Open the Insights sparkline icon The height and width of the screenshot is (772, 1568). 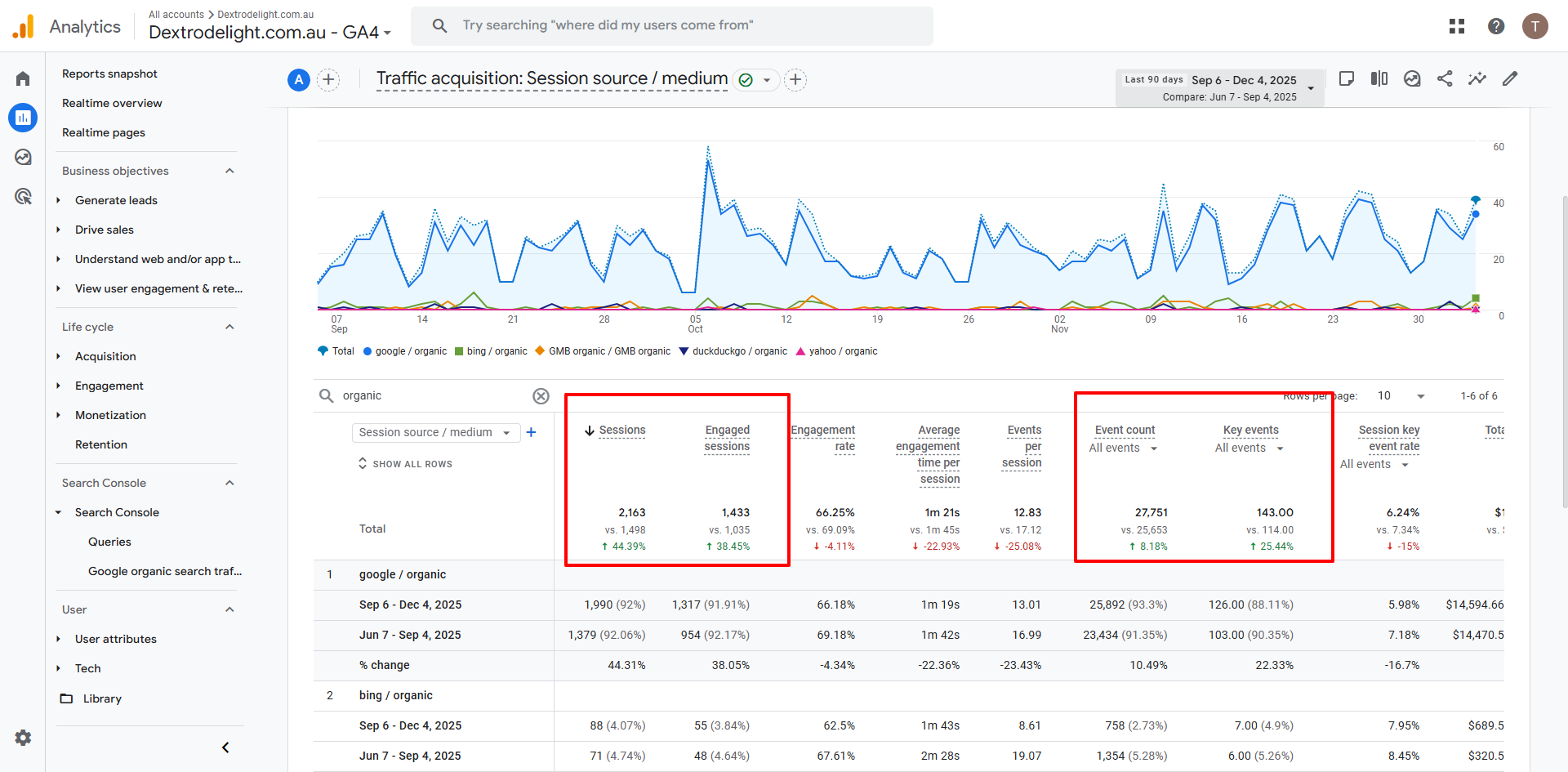(x=1477, y=78)
